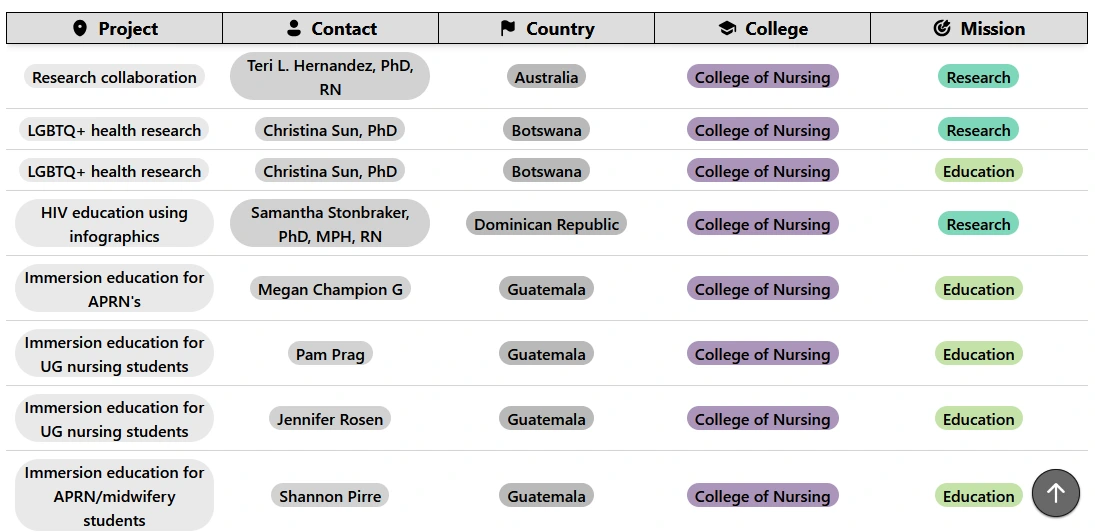Click purple College of Nursing tag in Australia row
Viewport: 1095px width, 532px height.
point(762,77)
